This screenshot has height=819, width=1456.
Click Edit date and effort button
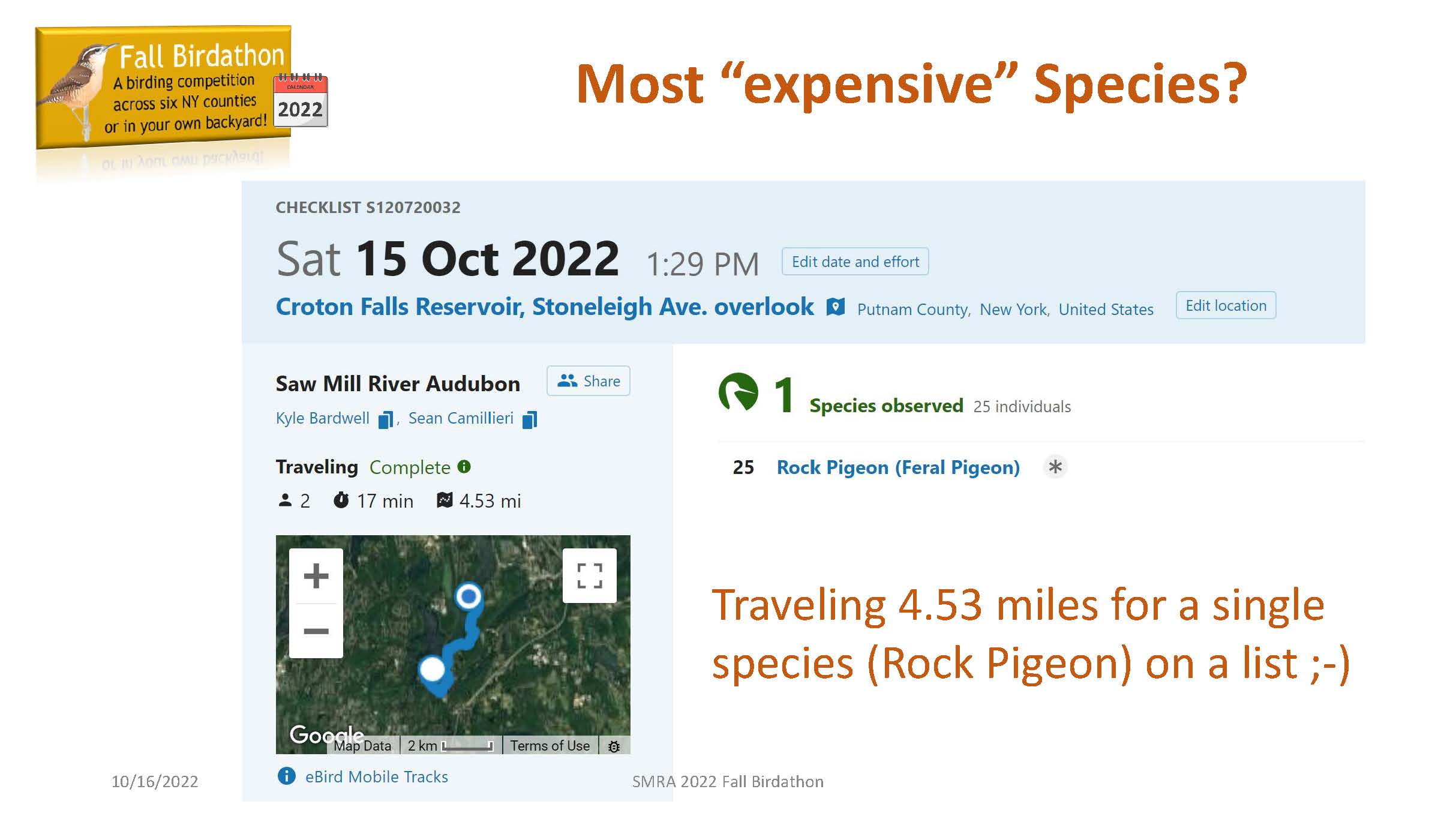point(855,262)
